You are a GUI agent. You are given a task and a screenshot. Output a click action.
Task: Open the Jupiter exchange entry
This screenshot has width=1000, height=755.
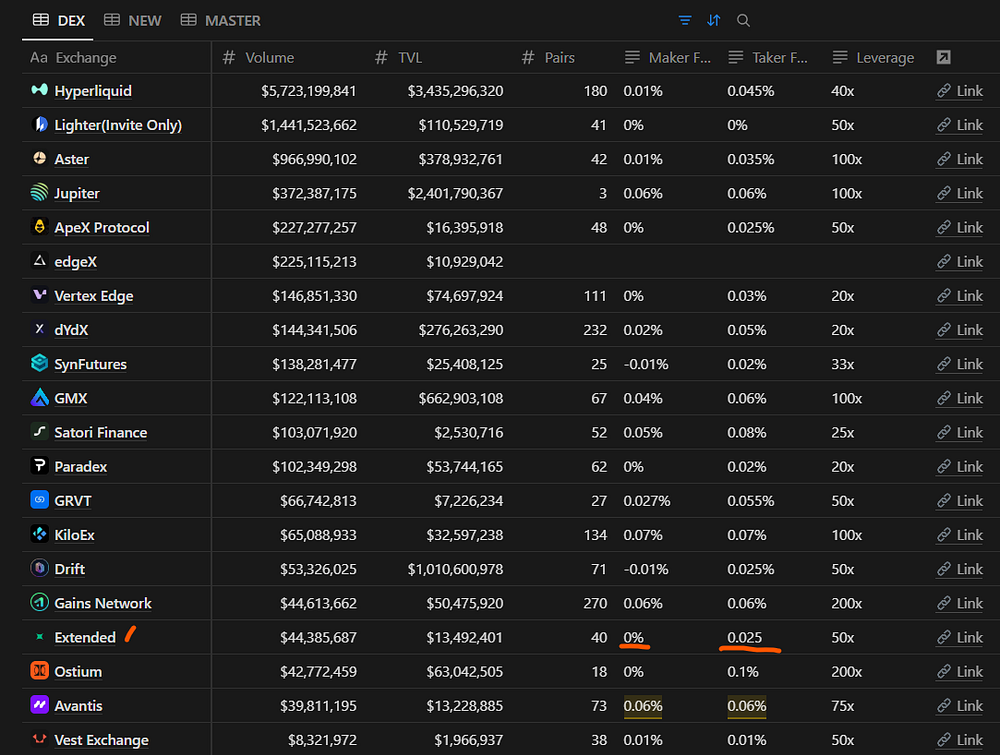pos(77,193)
